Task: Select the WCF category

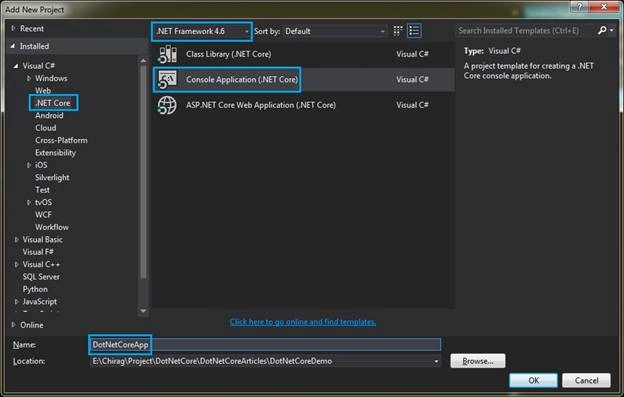Action: pos(43,215)
